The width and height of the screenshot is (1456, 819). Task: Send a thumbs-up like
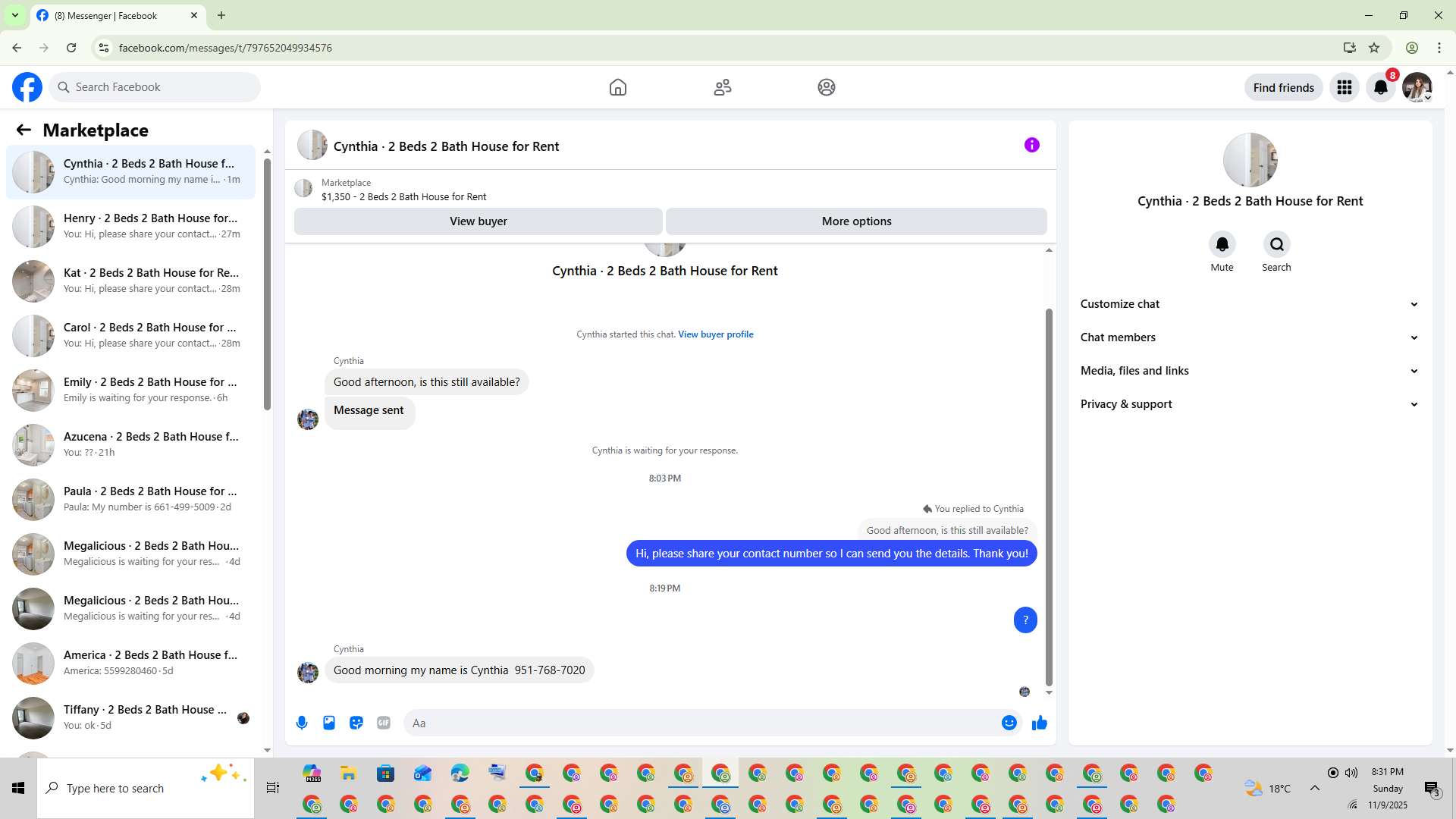coord(1040,723)
